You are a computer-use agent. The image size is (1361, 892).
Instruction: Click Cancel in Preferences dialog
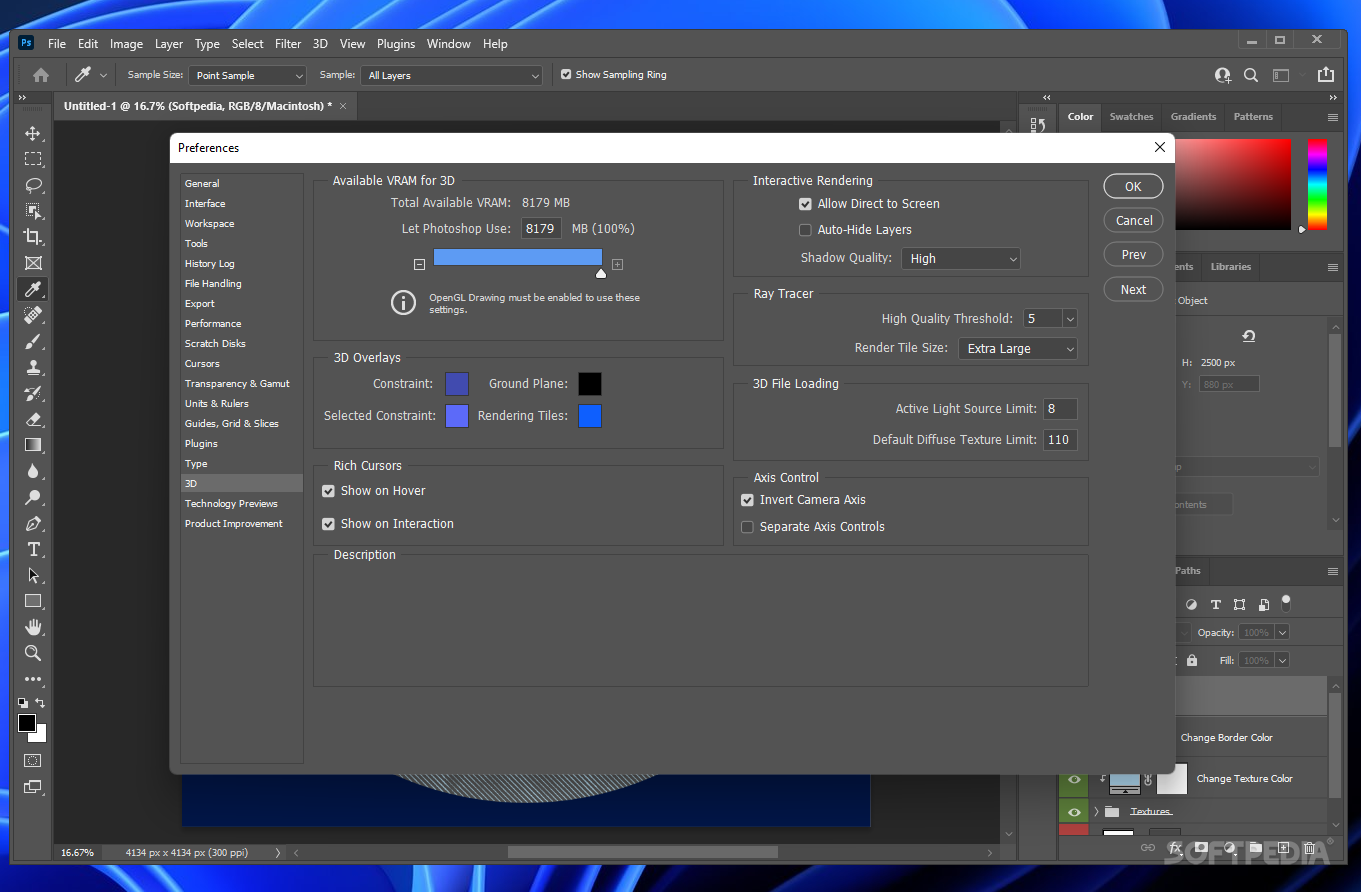(1133, 221)
